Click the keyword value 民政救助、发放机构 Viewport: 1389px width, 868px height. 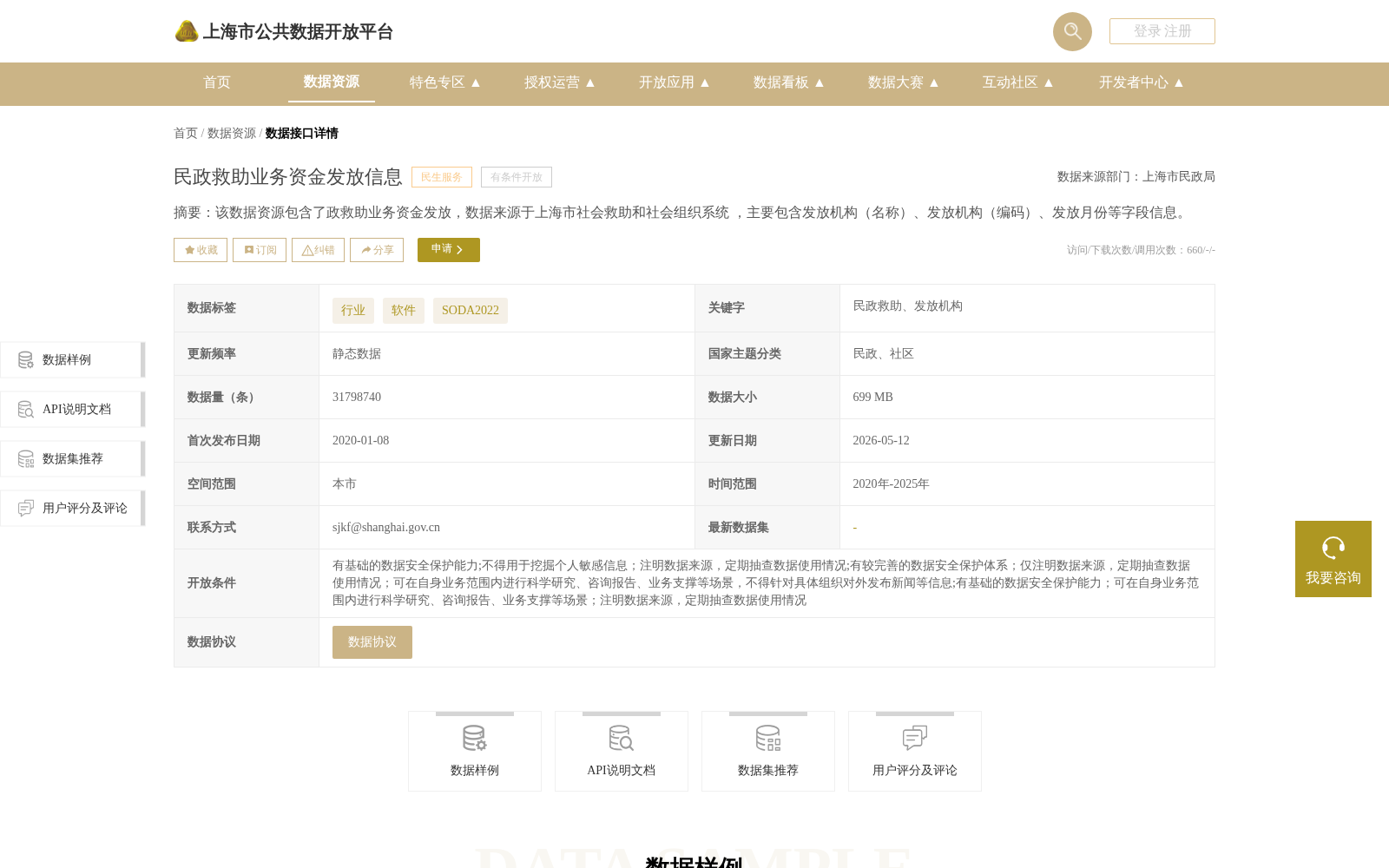[x=907, y=306]
